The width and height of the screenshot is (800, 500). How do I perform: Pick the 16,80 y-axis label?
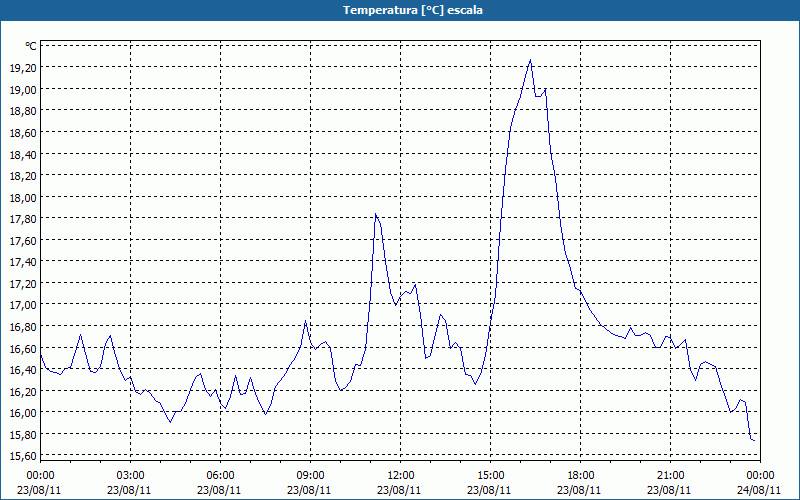click(23, 327)
